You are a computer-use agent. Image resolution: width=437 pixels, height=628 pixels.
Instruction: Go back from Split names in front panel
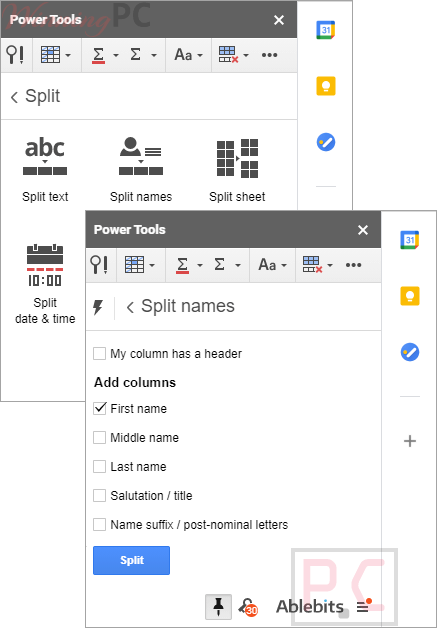[130, 307]
